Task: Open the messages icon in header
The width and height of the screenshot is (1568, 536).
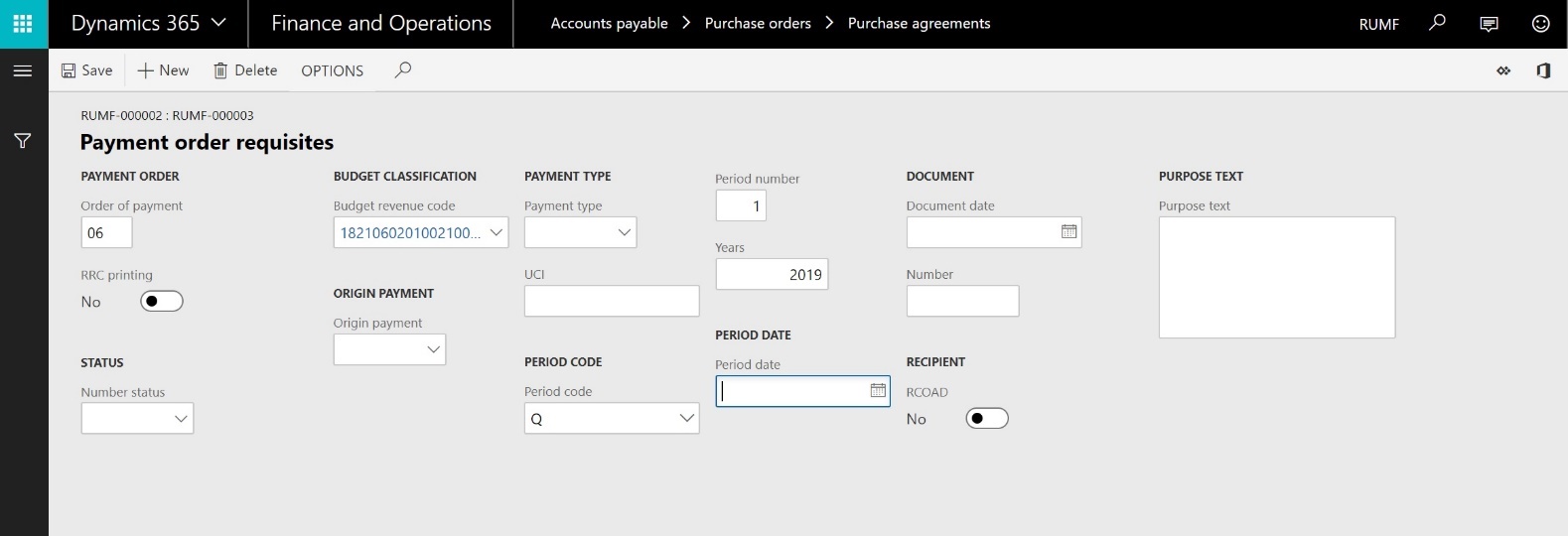Action: 1489,23
